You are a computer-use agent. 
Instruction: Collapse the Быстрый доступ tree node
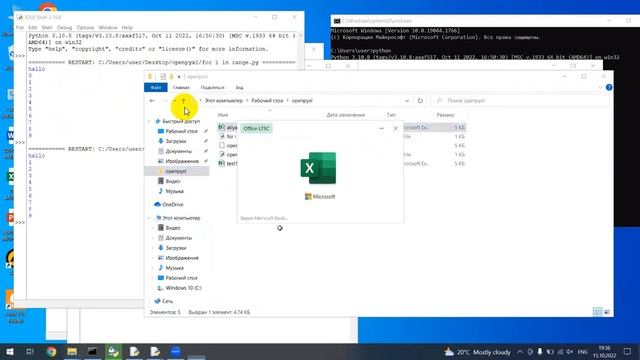[x=149, y=121]
